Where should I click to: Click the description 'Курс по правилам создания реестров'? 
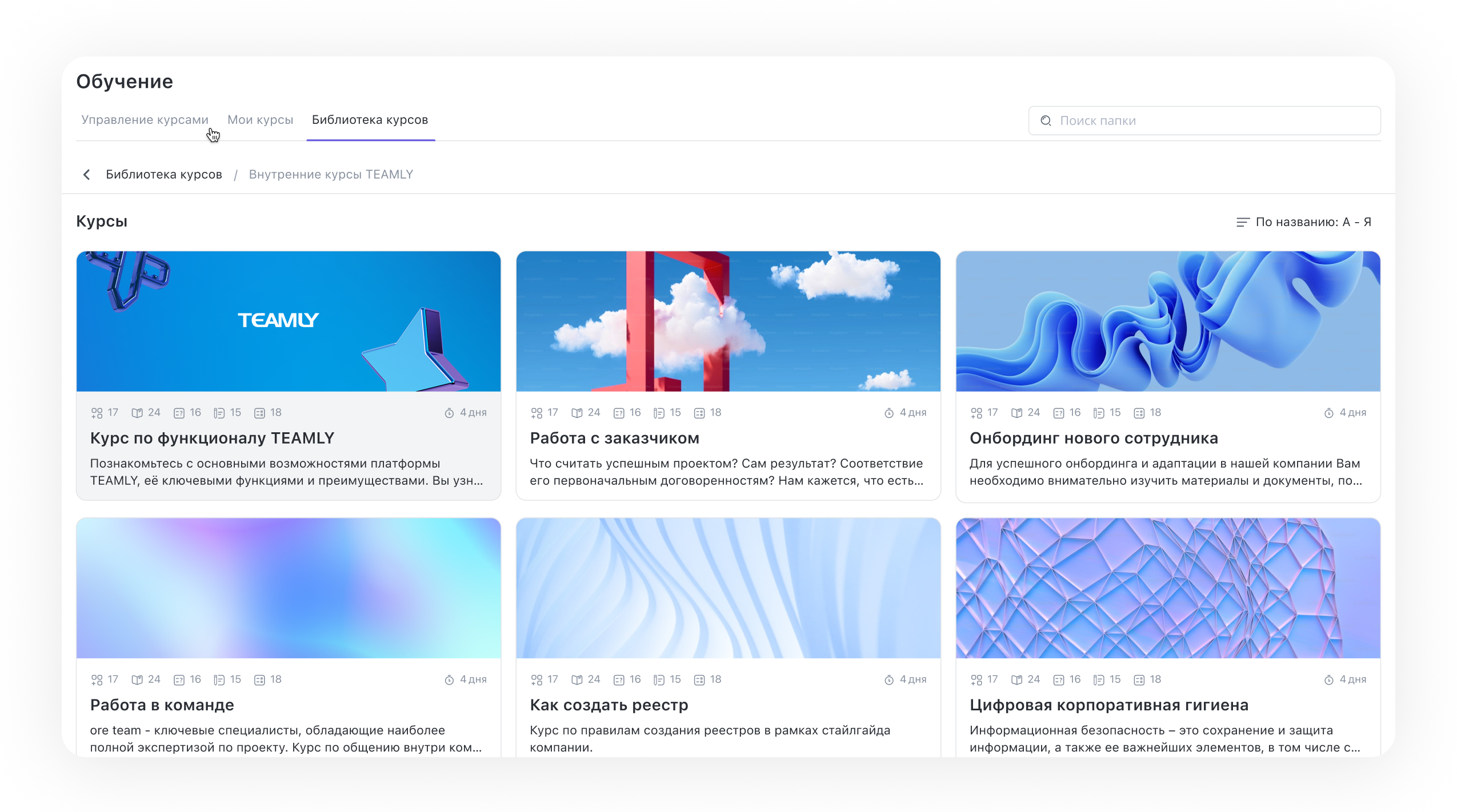710,738
